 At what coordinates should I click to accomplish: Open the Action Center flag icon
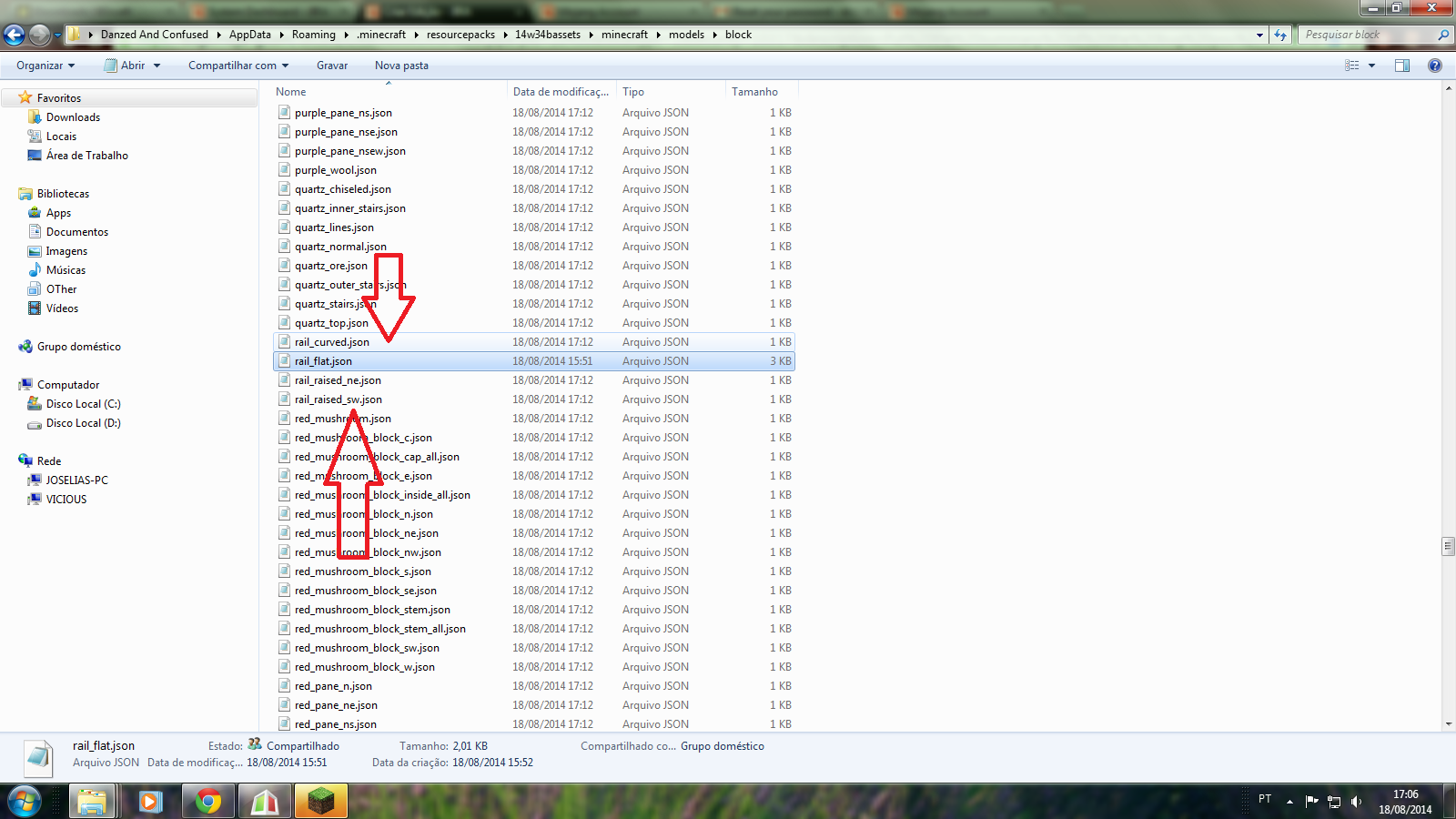pos(1311,802)
